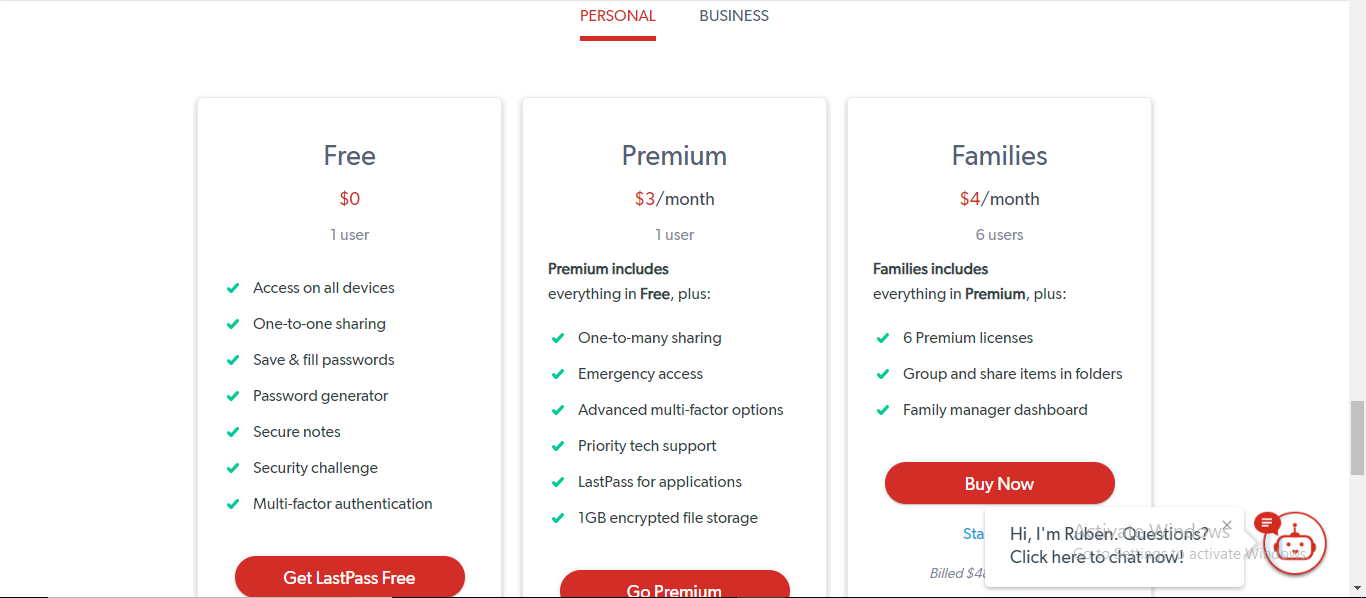The height and width of the screenshot is (598, 1366).
Task: Click the page's vertical scrollbar thumb
Action: point(1357,437)
